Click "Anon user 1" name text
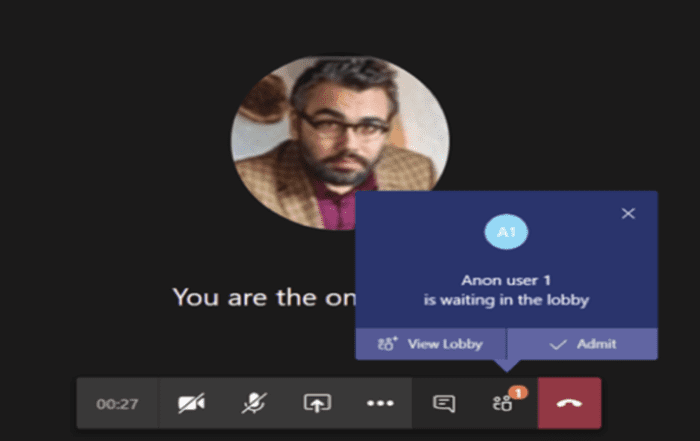Screen dimensions: 700x441 [x=506, y=280]
